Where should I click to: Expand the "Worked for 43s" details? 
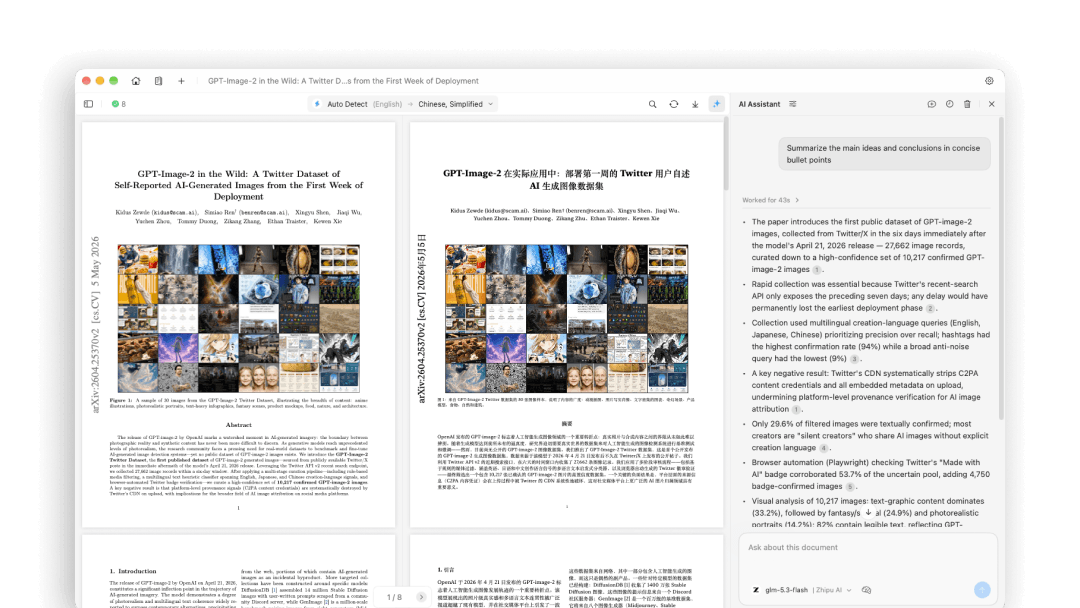[771, 200]
